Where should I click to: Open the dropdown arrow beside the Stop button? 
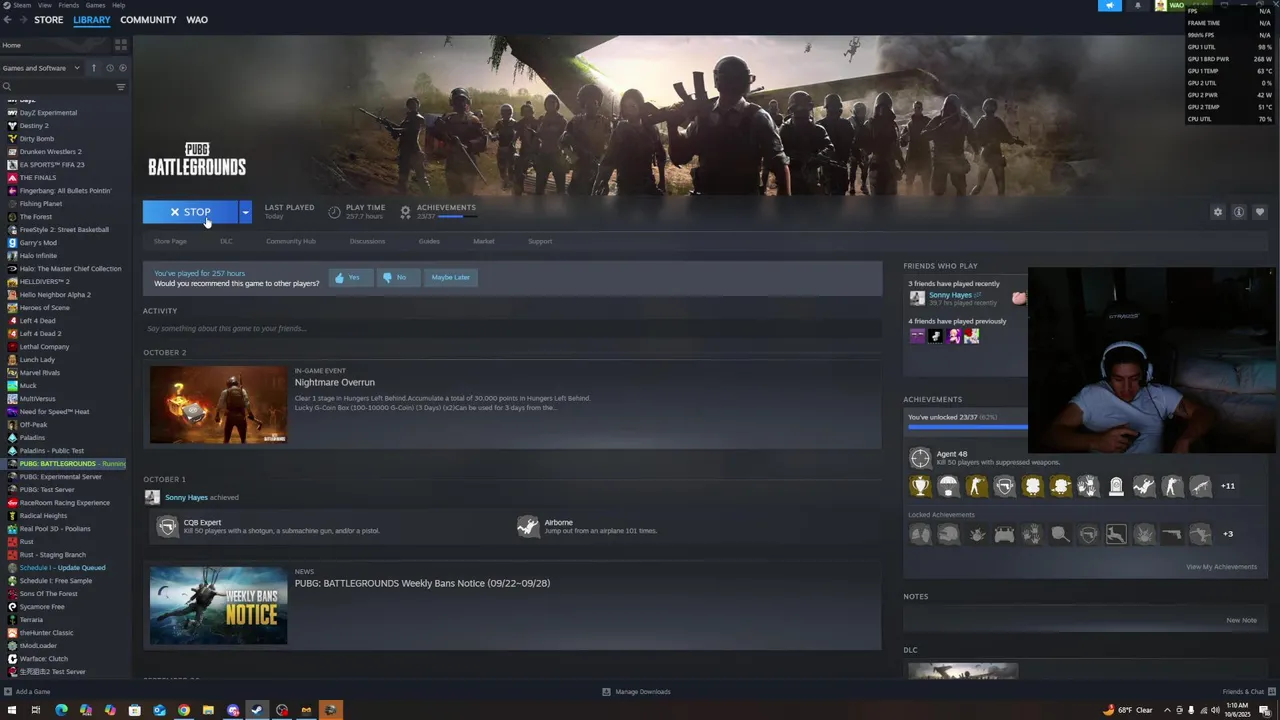pos(245,212)
